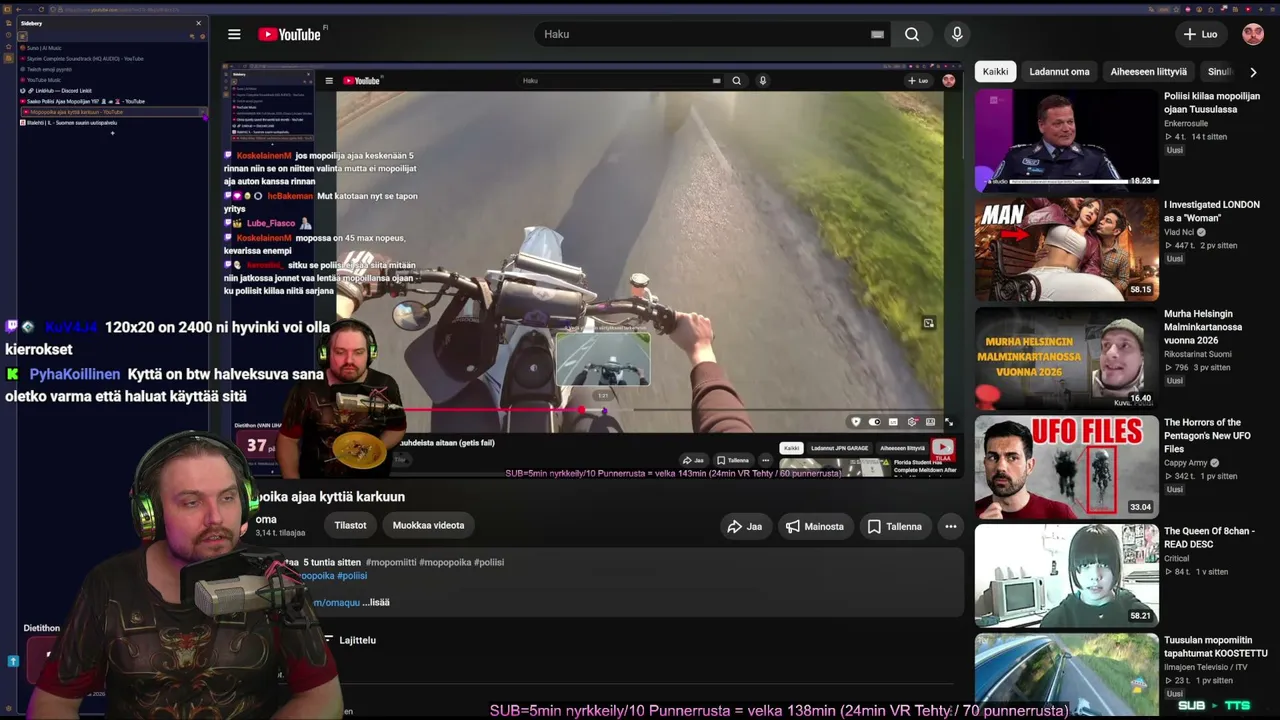Screen dimensions: 1280x720
Task: Open the hamburger menu in inner YouTube video
Action: pos(329,81)
